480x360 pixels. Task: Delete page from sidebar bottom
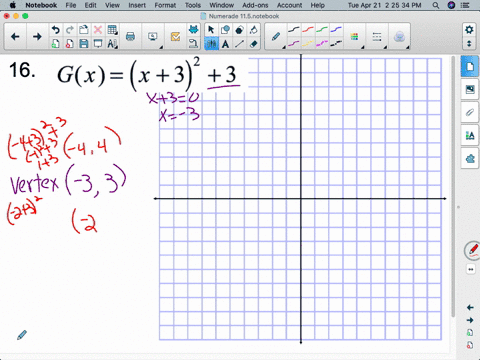click(x=470, y=345)
